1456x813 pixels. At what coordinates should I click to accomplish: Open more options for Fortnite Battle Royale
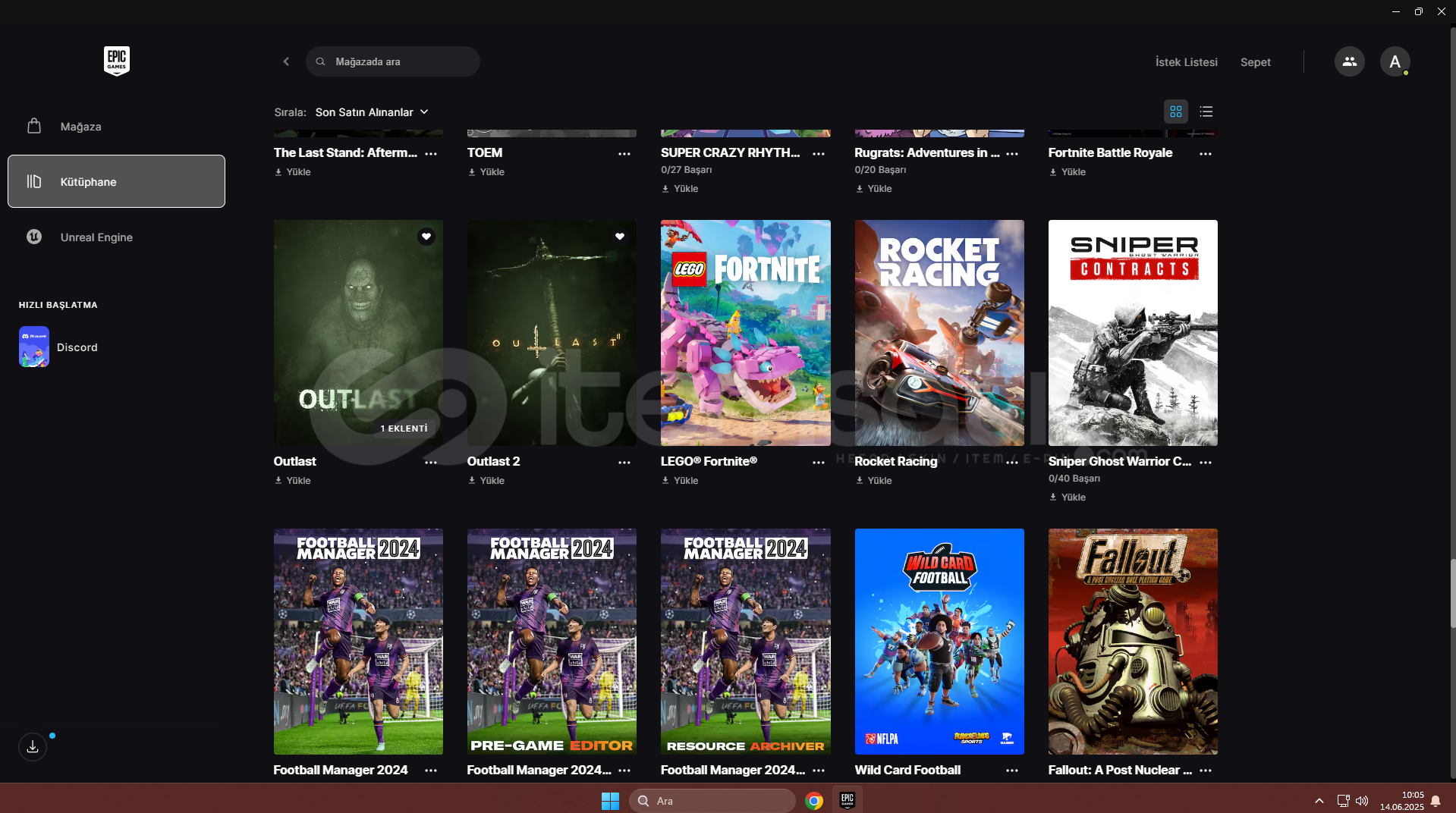1206,153
